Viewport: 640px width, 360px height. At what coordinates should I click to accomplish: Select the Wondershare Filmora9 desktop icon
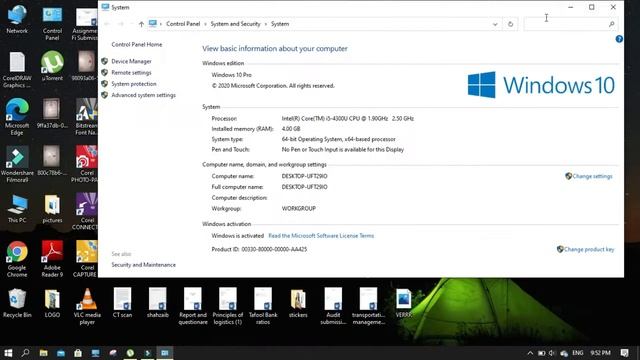(17, 164)
